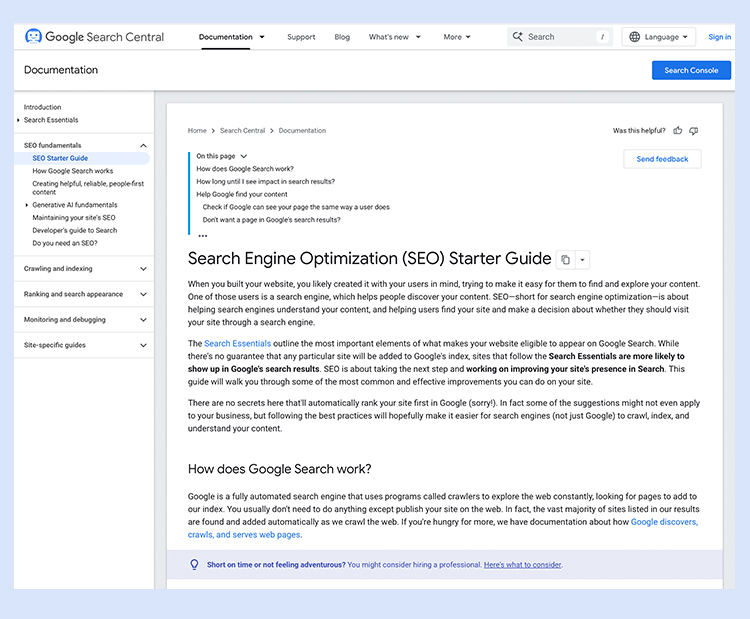Expand the Crawling and indexing section
Viewport: 750px width, 619px height.
click(143, 269)
